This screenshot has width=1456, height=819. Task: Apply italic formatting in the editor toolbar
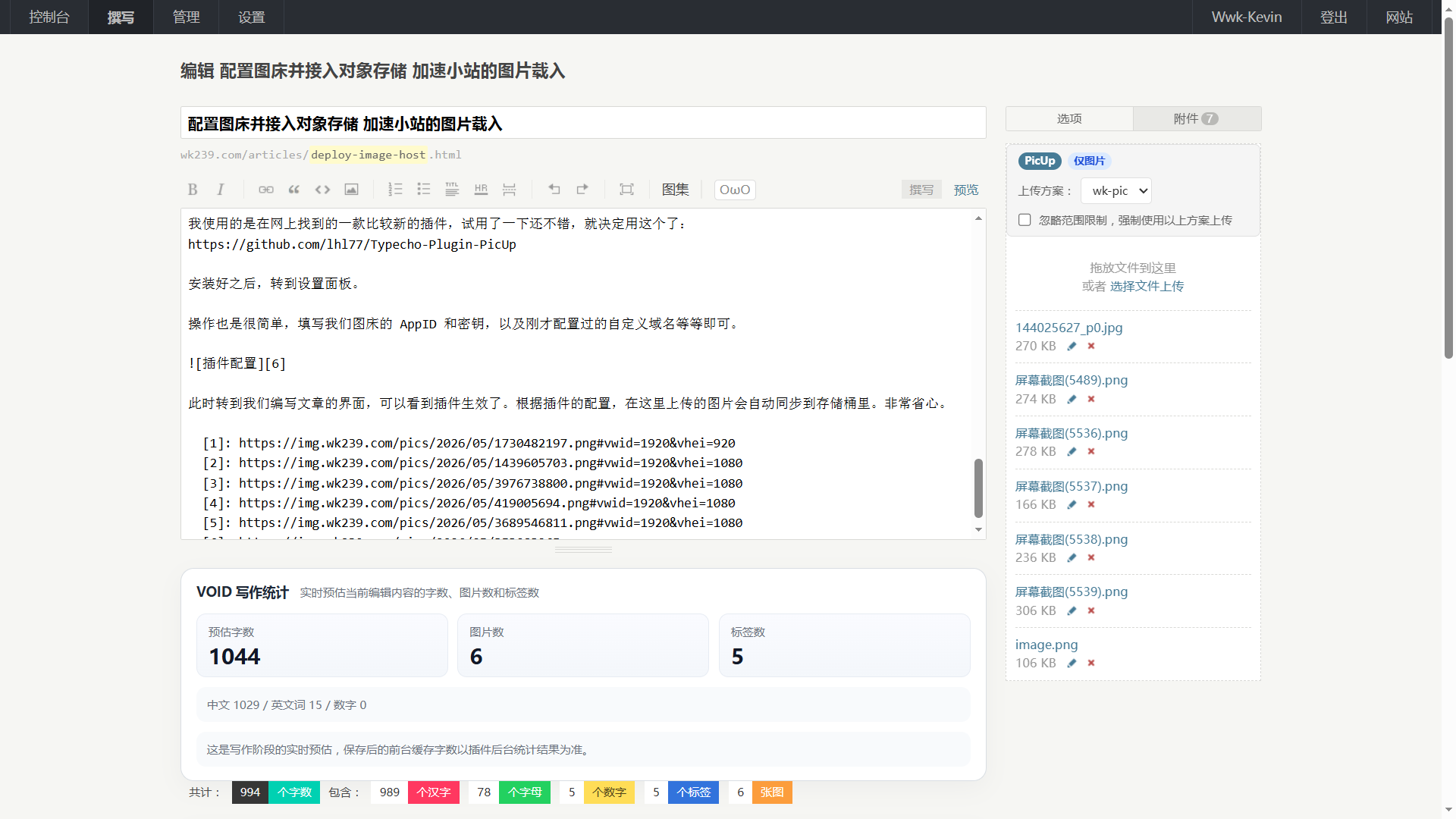coord(221,190)
